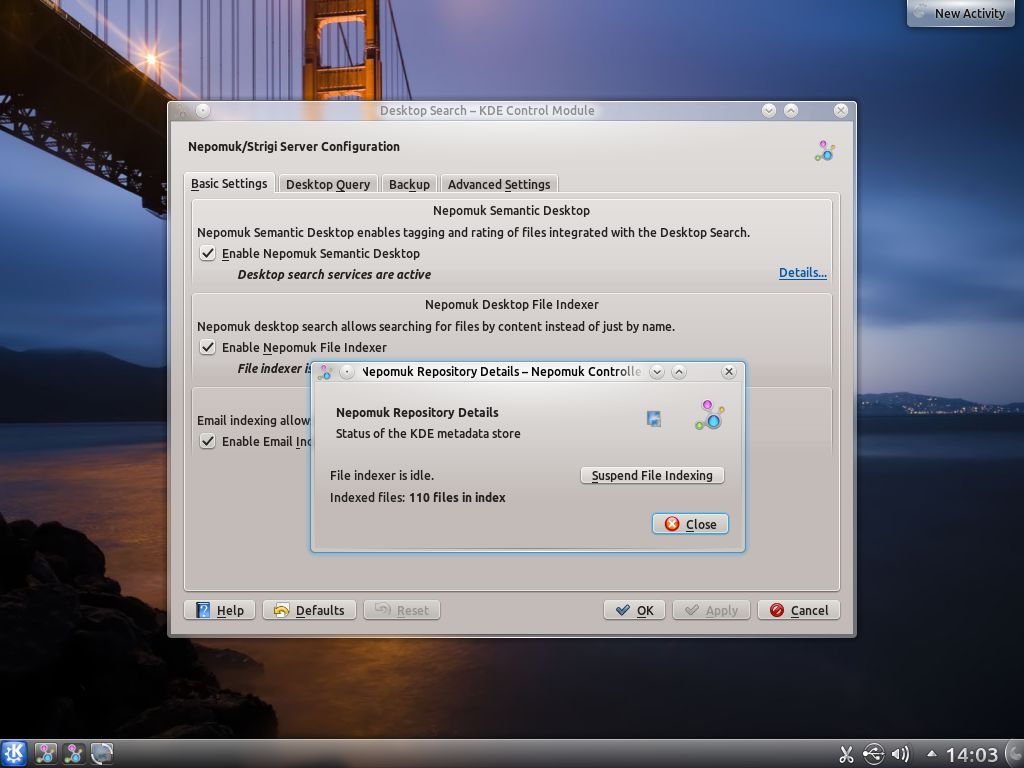This screenshot has height=768, width=1024.
Task: Click 'Status of the KDE metadata store' text
Action: click(428, 434)
